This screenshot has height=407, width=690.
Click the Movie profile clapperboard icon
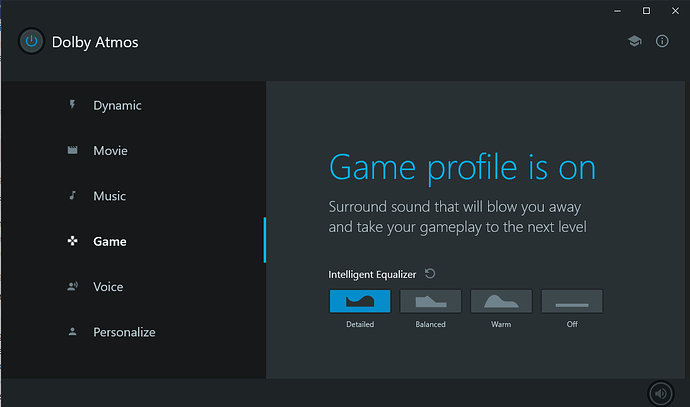72,151
